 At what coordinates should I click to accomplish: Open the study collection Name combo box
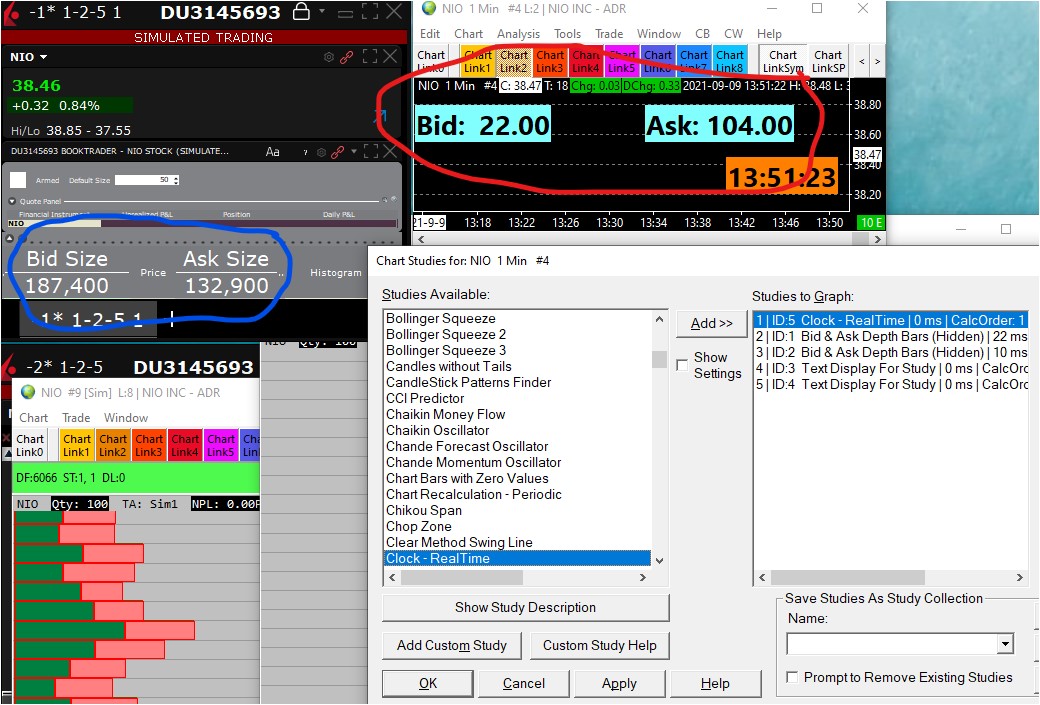1006,643
